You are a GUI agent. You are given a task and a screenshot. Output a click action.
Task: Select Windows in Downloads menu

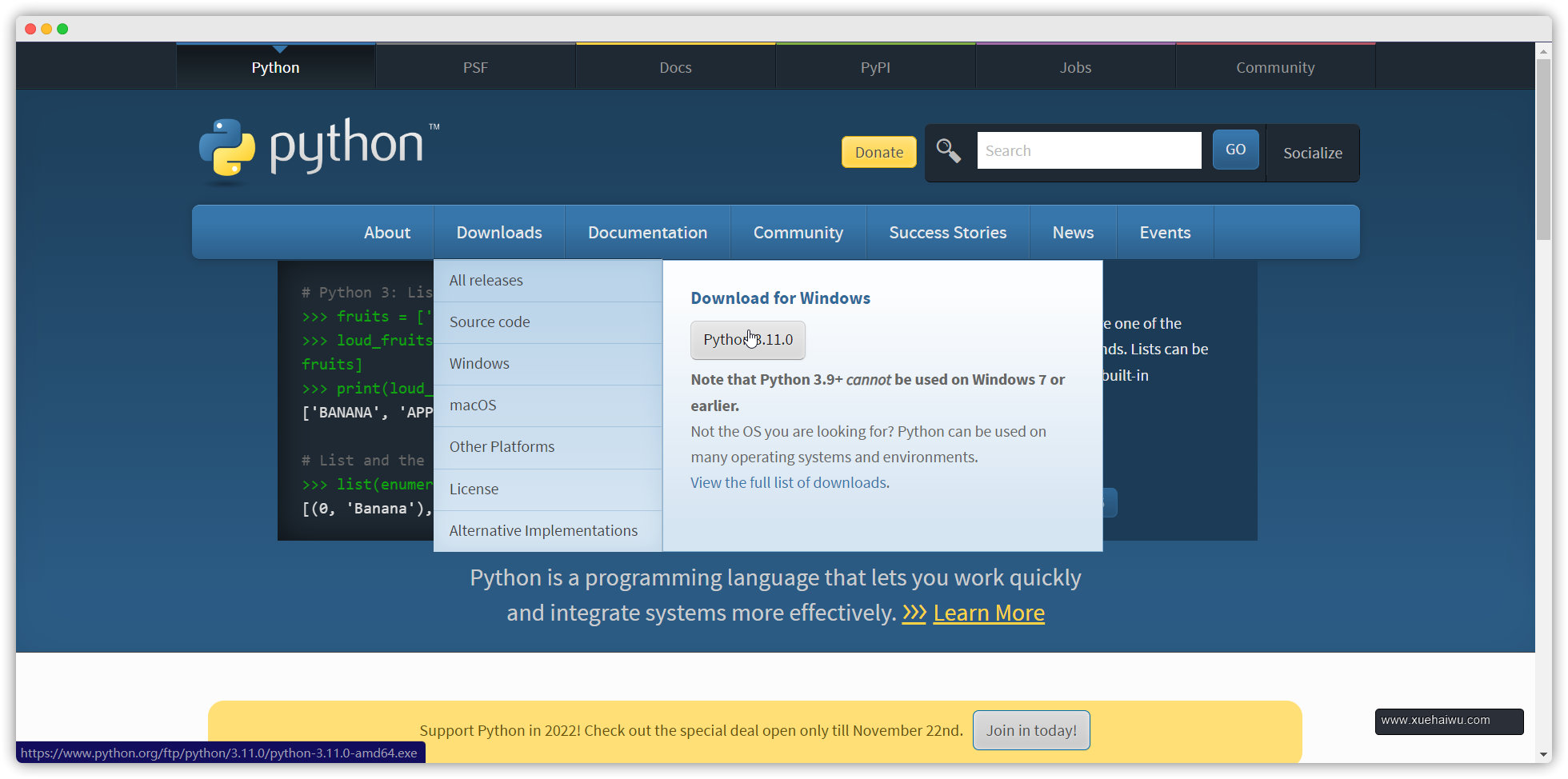tap(548, 364)
